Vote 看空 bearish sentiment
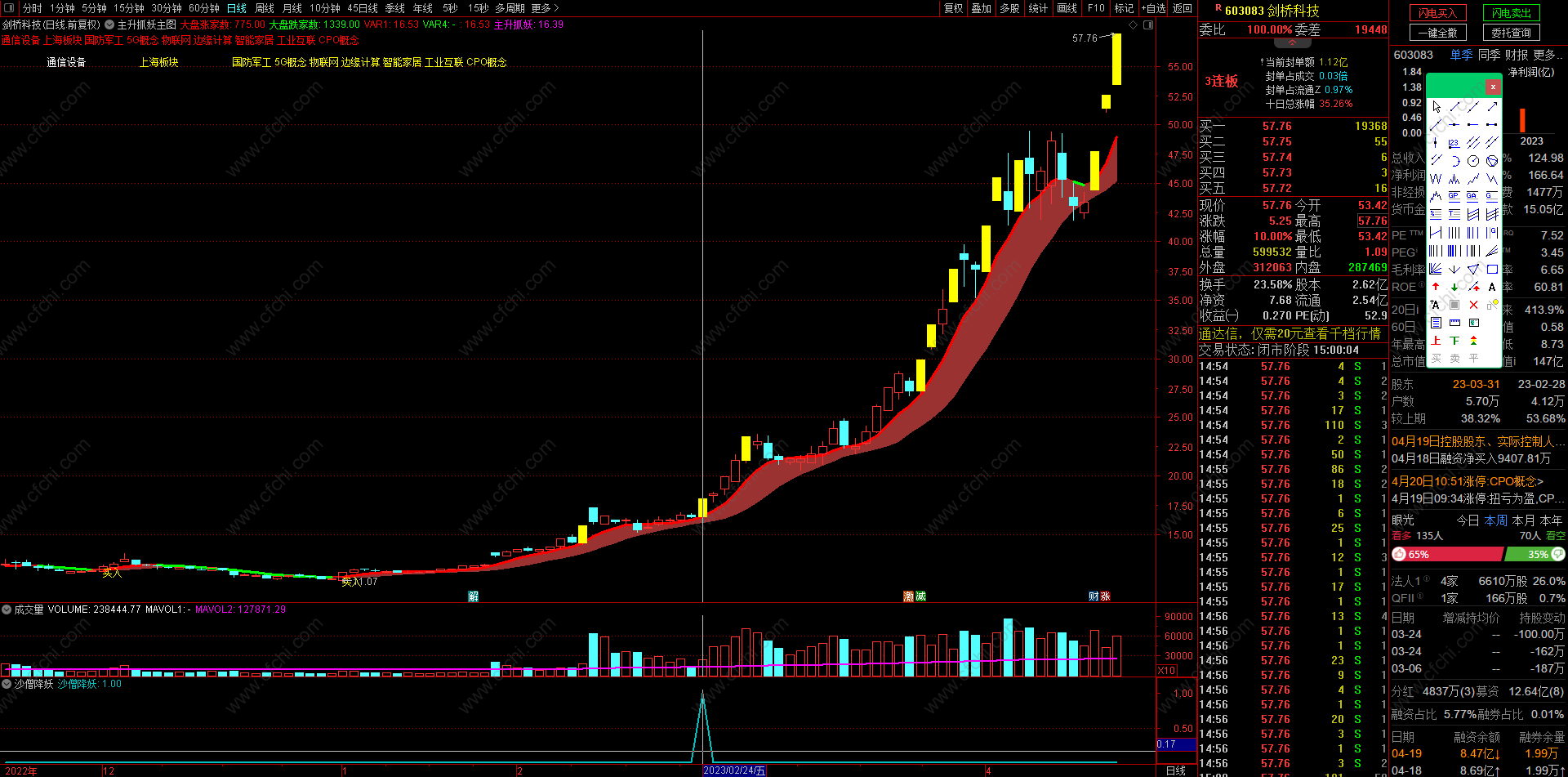1568x777 pixels. 1556,536
